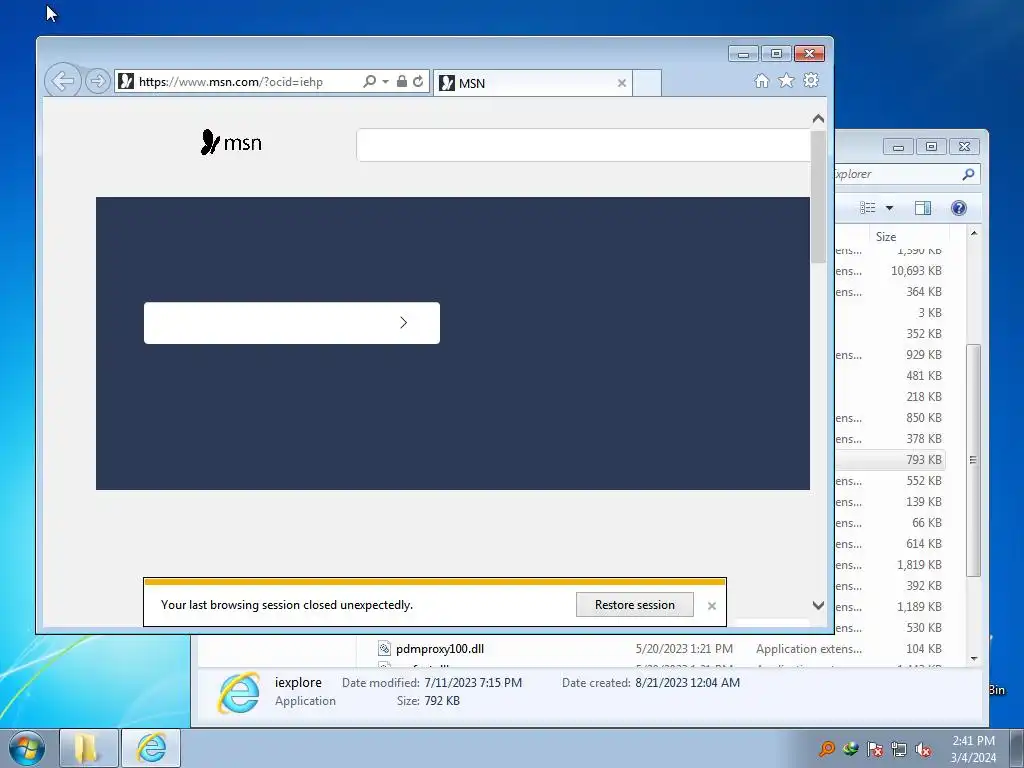Click the Show desktop button
Screen dimensions: 1024x768
click(x=1017, y=748)
